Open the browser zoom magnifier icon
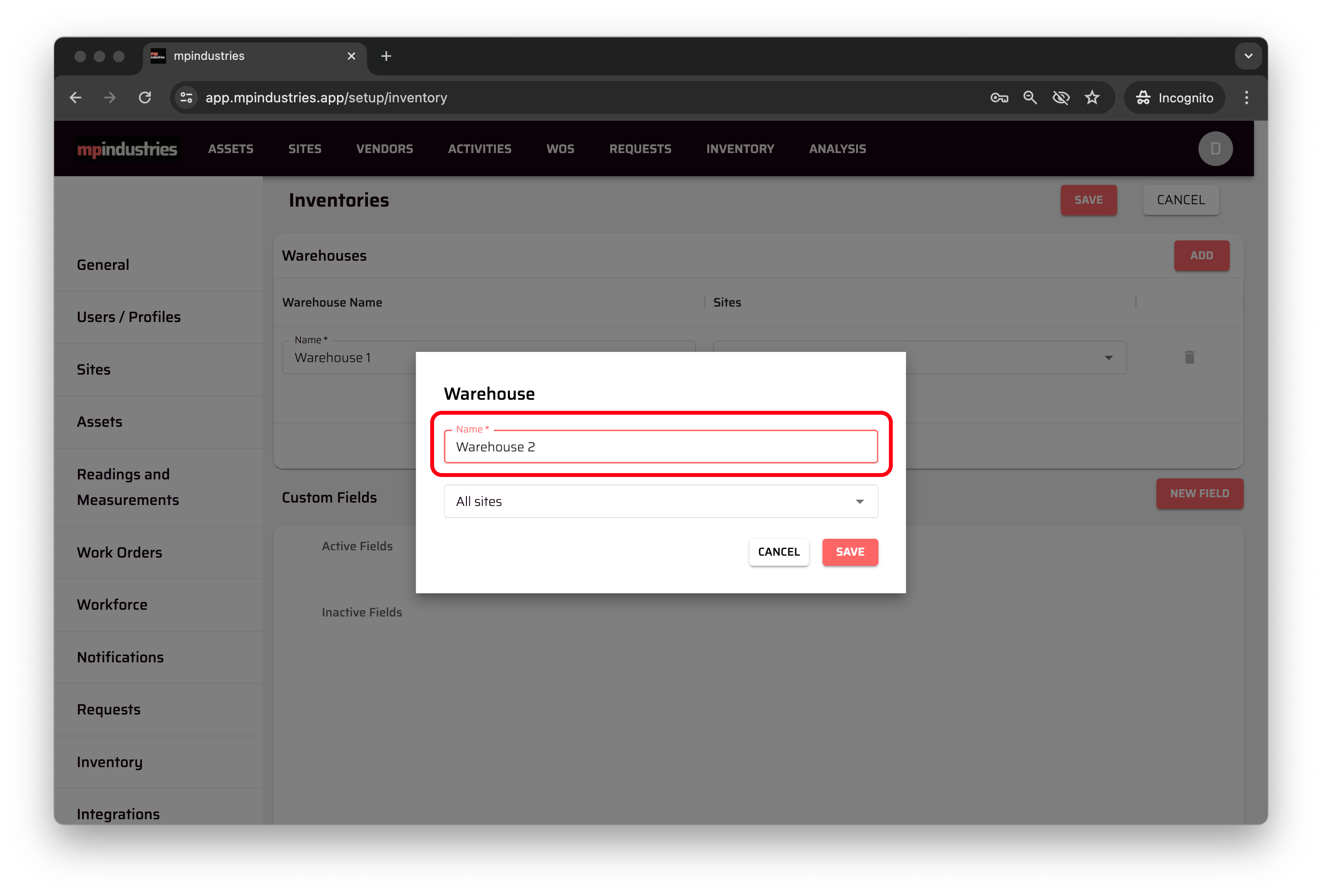 tap(1029, 98)
